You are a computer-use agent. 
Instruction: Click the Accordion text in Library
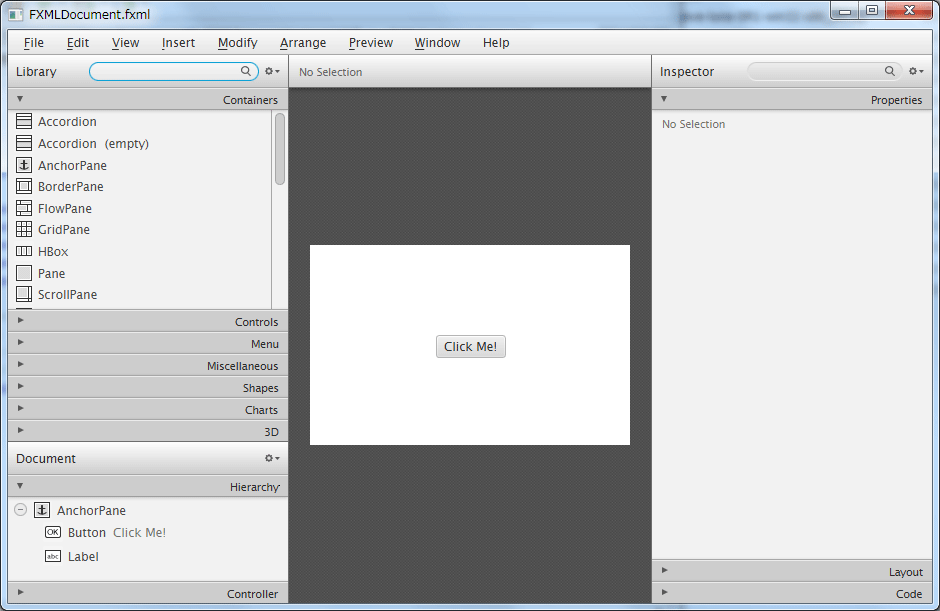67,122
